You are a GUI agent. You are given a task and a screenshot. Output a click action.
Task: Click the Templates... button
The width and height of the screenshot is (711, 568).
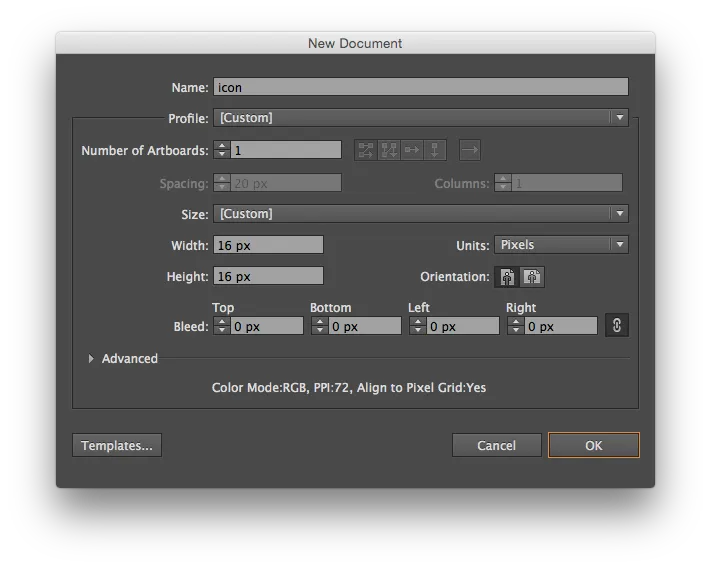point(117,445)
